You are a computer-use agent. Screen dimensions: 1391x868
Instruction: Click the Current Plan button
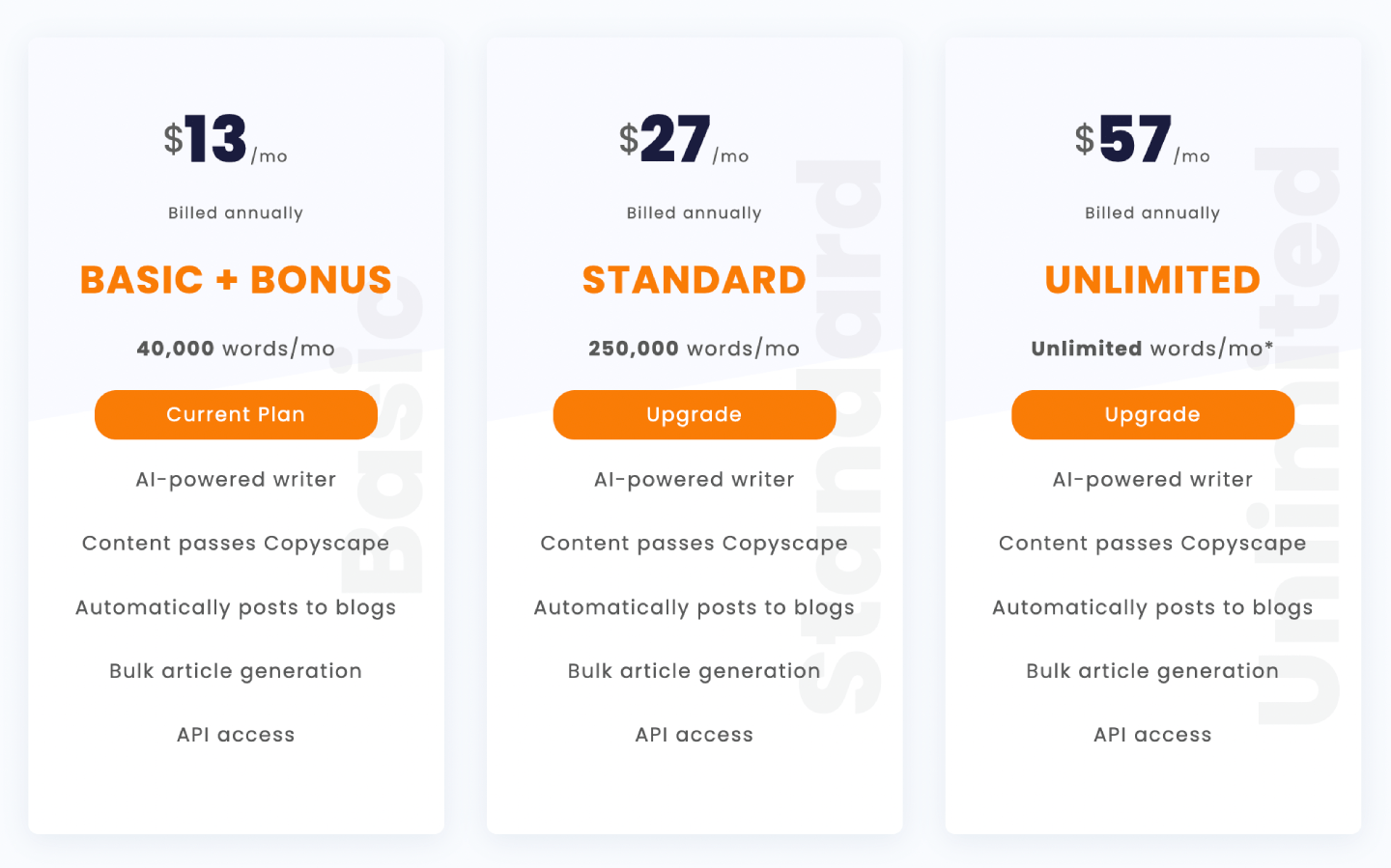[x=236, y=415]
